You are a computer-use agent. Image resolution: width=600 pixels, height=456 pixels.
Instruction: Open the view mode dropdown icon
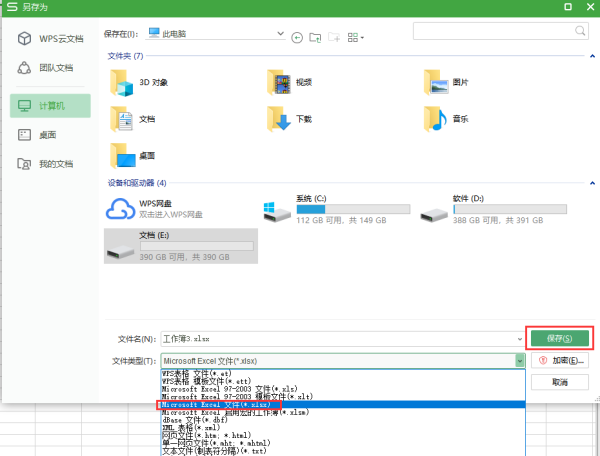(x=355, y=37)
